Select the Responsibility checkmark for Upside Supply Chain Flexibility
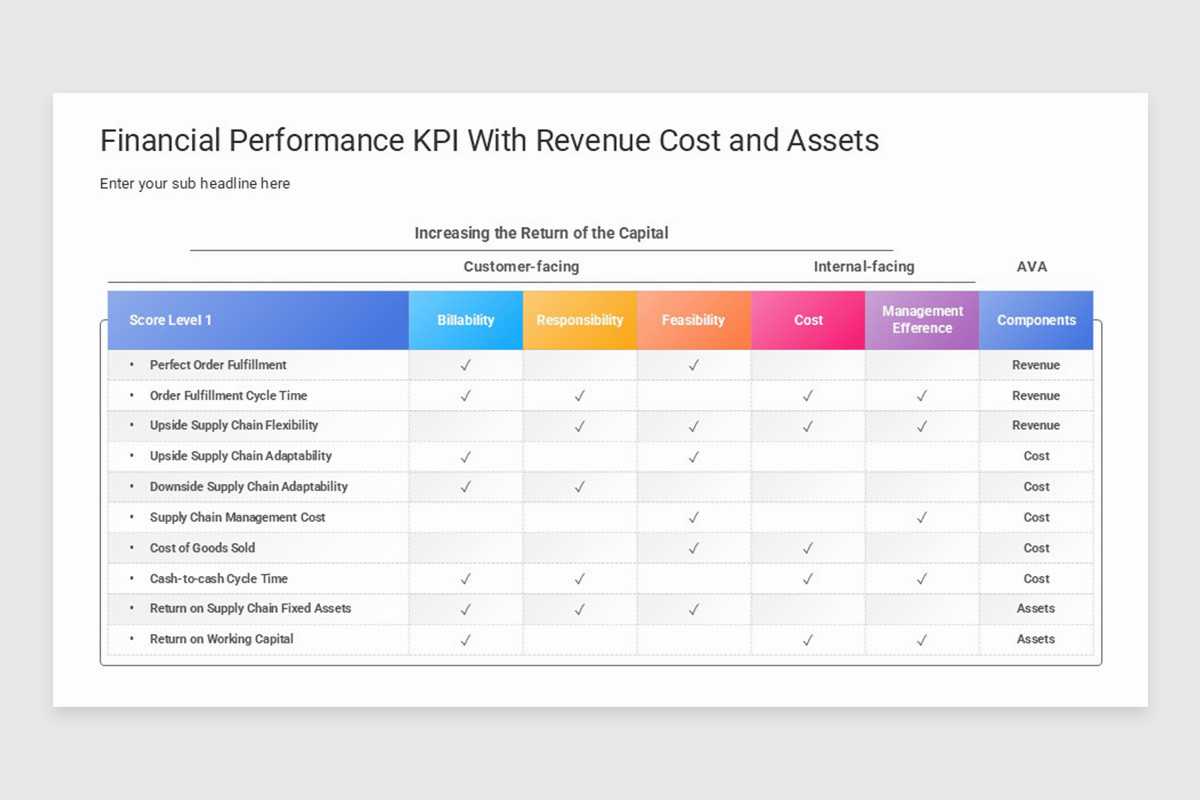The height and width of the screenshot is (800, 1200). [580, 425]
